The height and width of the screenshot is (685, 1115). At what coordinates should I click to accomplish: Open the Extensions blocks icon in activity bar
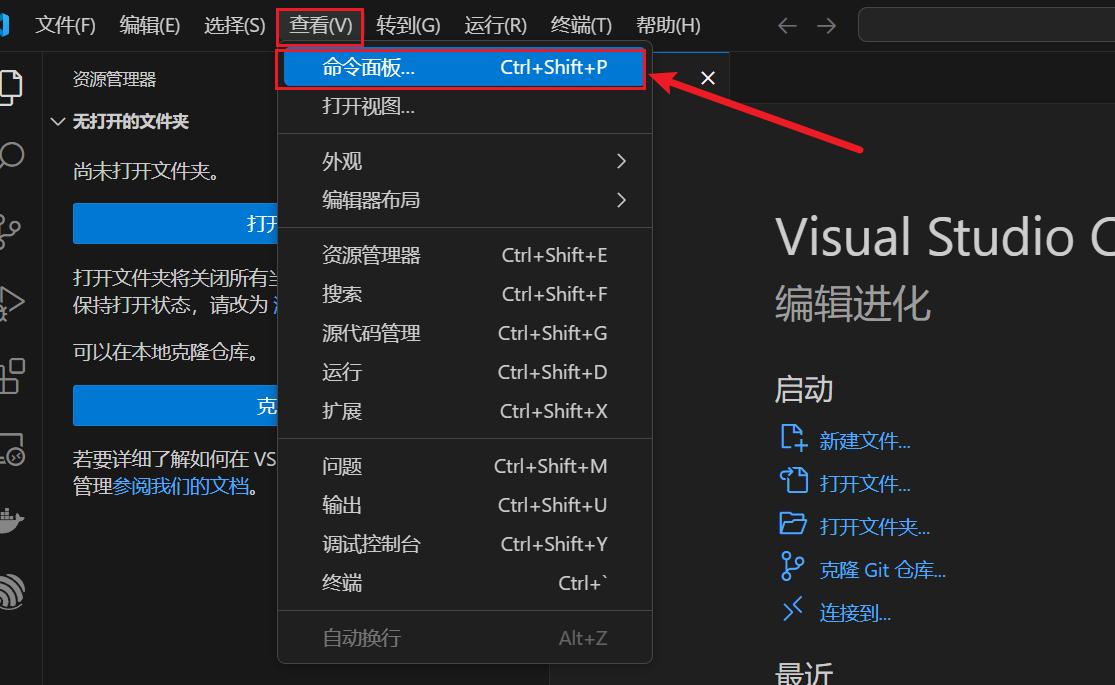(12, 376)
